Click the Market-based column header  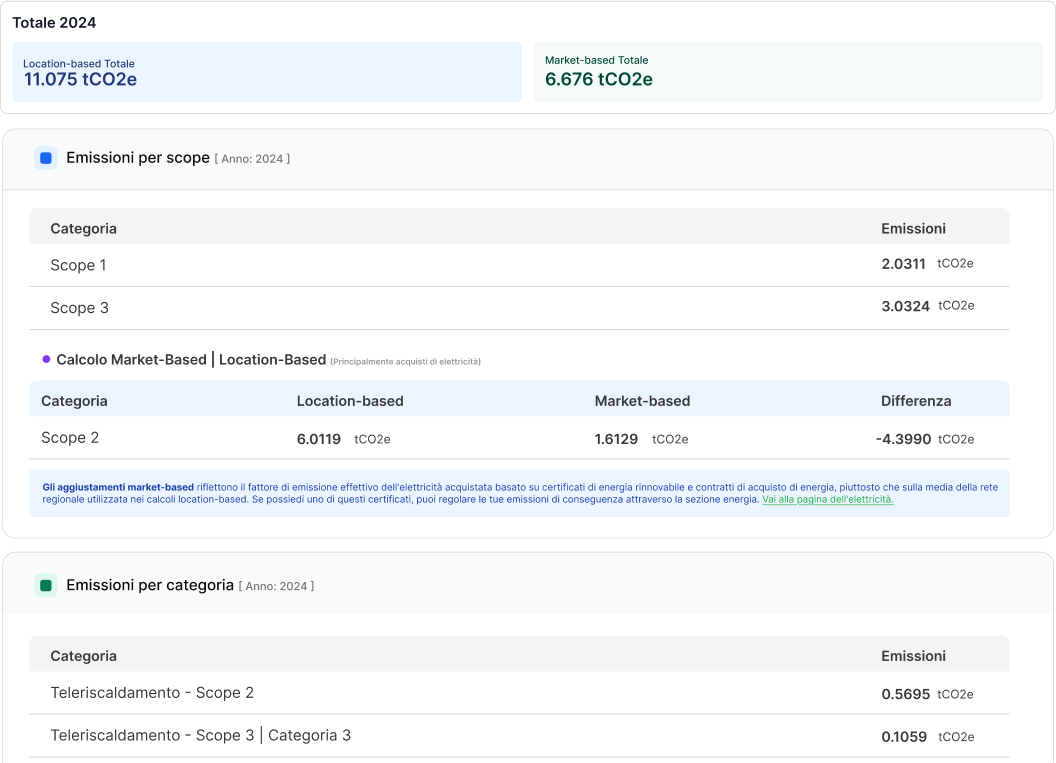(x=641, y=400)
